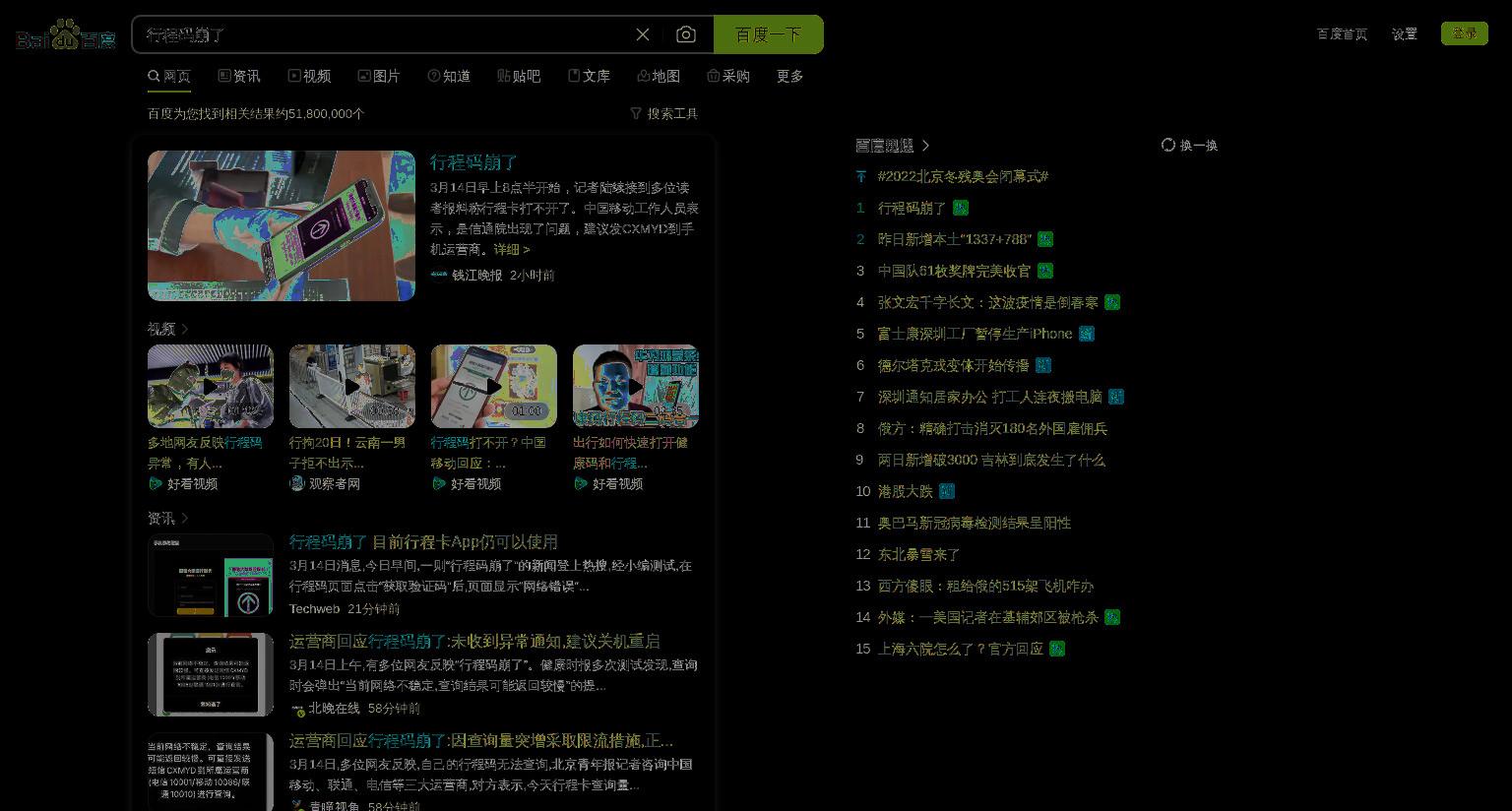This screenshot has width=1512, height=811.
Task: Click 好看视频 icon under first video
Action: point(156,483)
